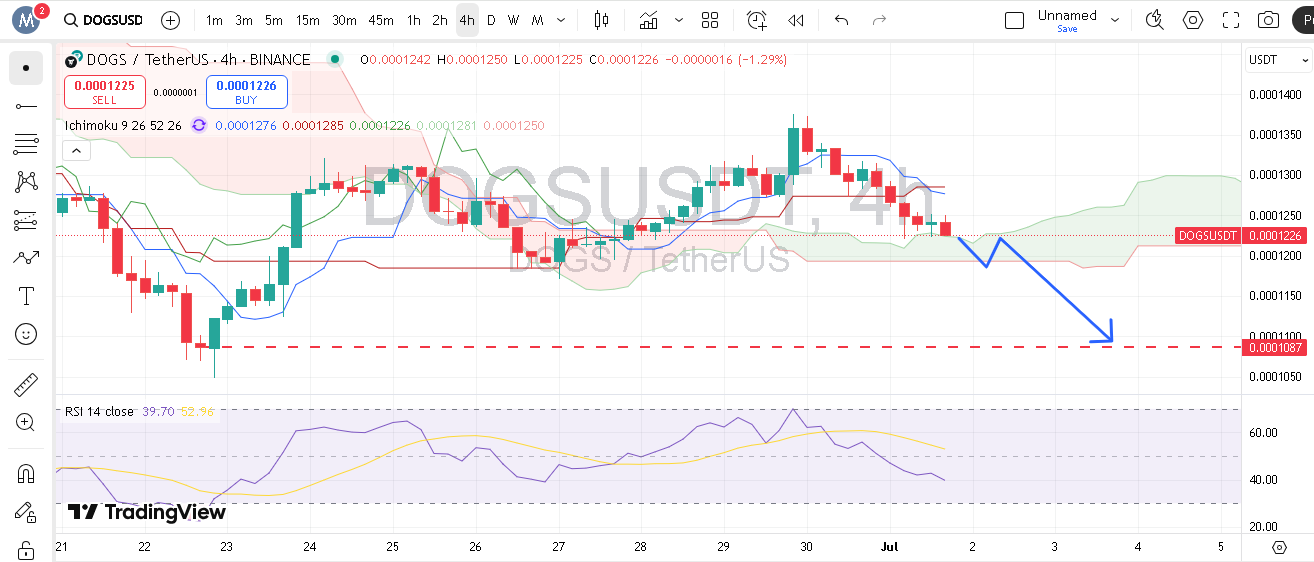Click the red SELL 0.0001225 button
Screen dimensions: 1314x562
coord(105,92)
